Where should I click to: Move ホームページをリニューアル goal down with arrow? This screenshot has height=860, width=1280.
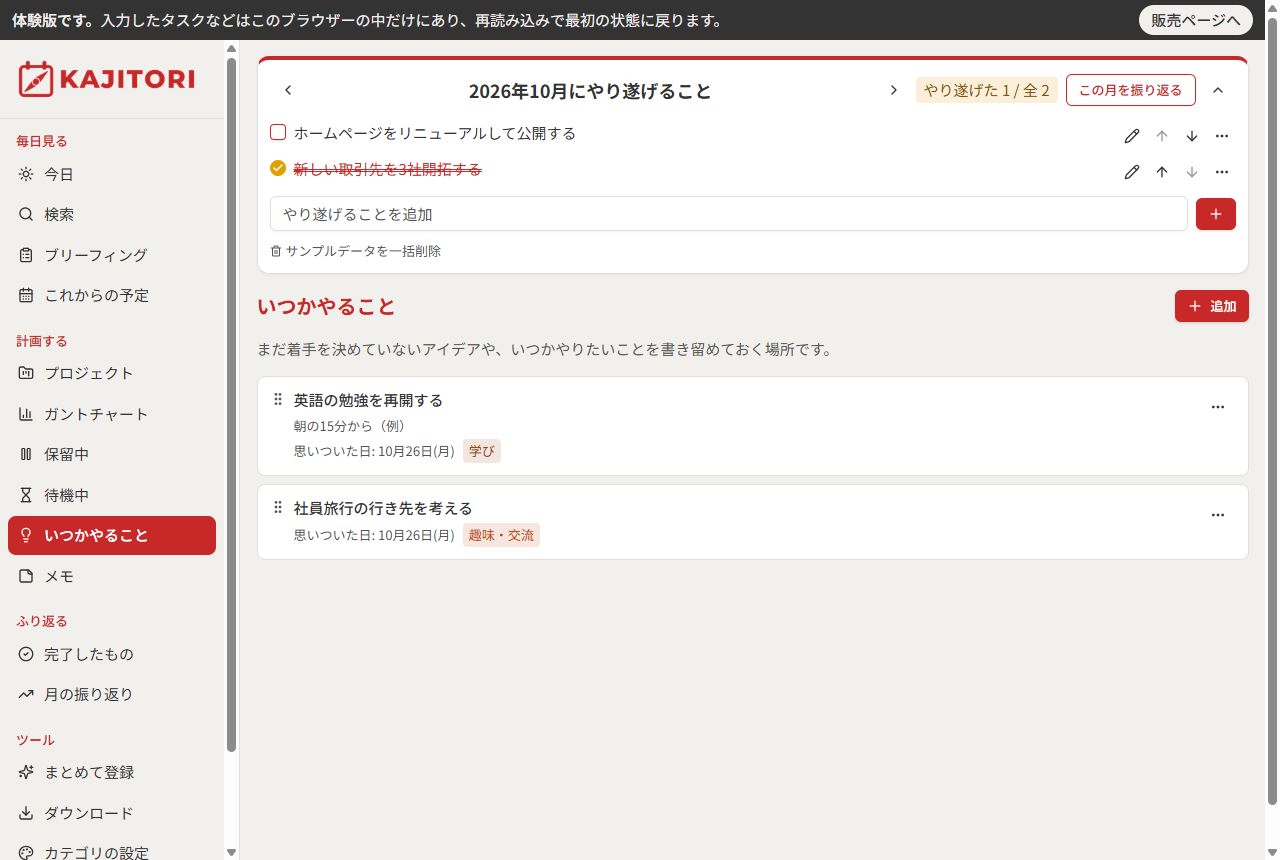(1192, 136)
